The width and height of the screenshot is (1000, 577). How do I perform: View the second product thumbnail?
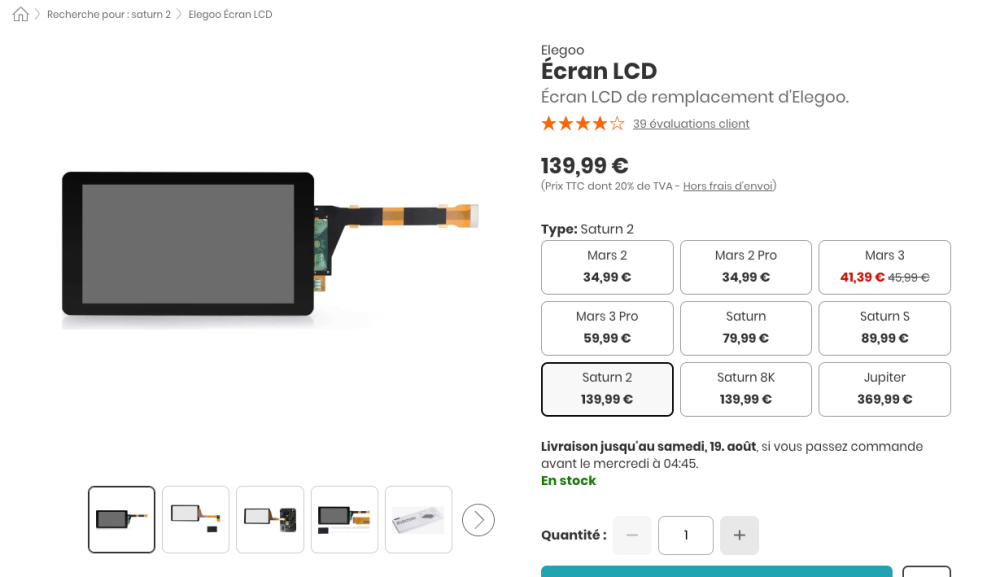(196, 520)
